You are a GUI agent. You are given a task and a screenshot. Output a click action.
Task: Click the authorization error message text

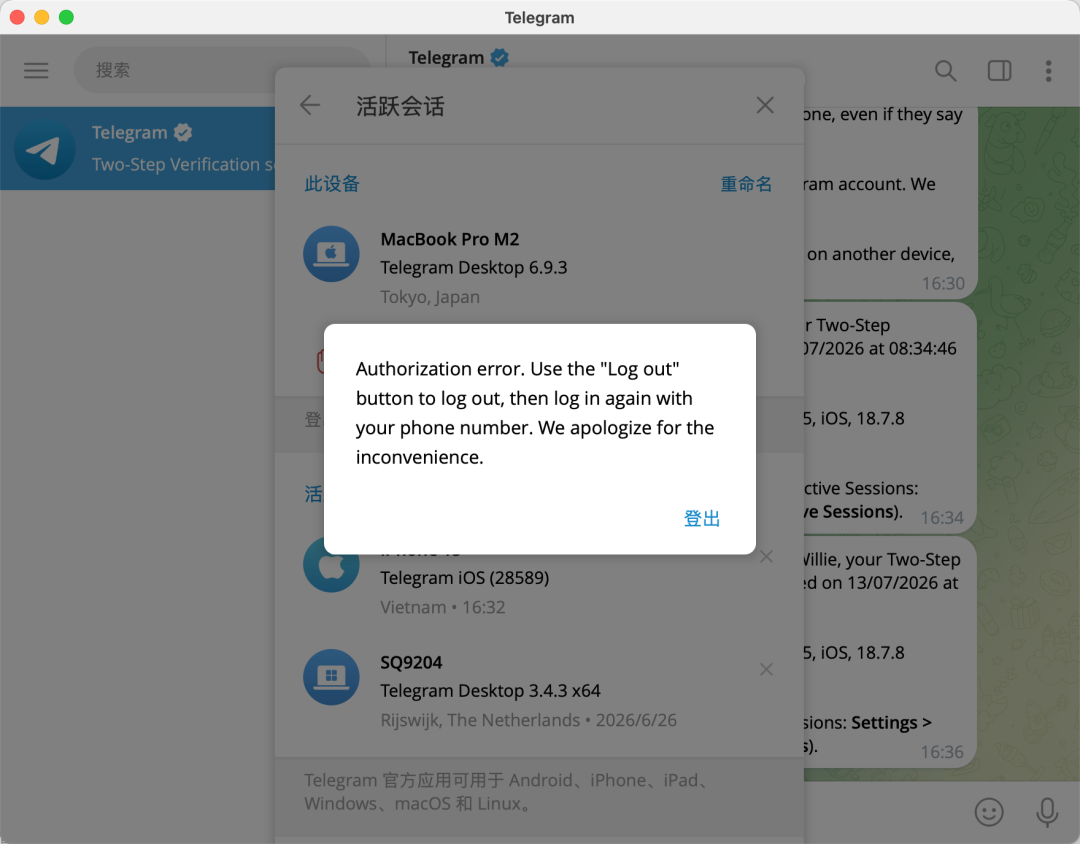click(x=534, y=413)
